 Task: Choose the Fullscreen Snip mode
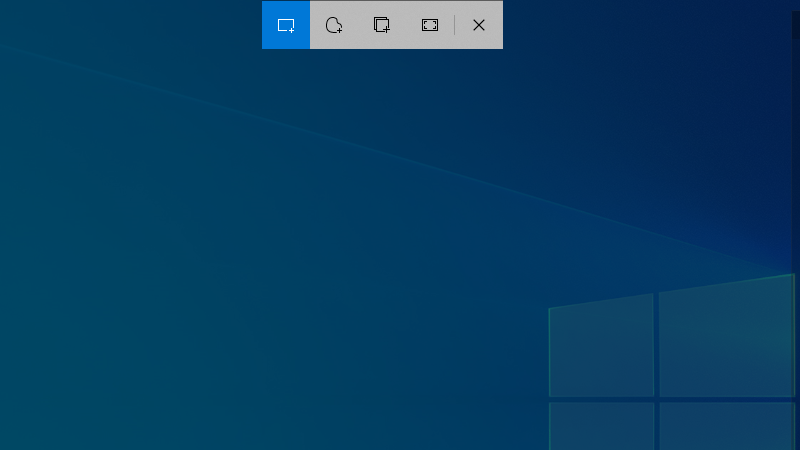pos(430,25)
